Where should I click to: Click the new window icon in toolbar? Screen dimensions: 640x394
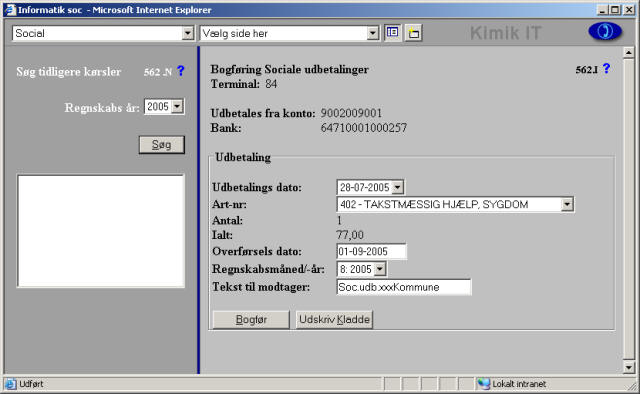[x=413, y=33]
